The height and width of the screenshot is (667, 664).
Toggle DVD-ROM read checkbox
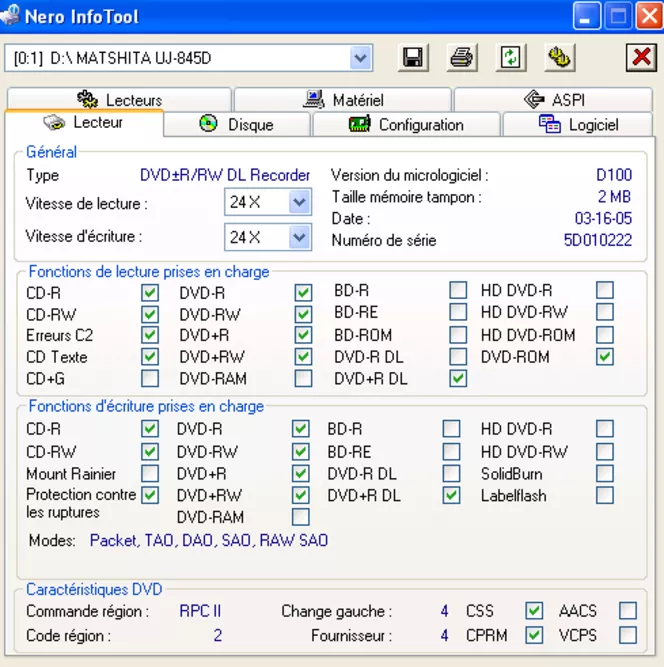pos(605,356)
